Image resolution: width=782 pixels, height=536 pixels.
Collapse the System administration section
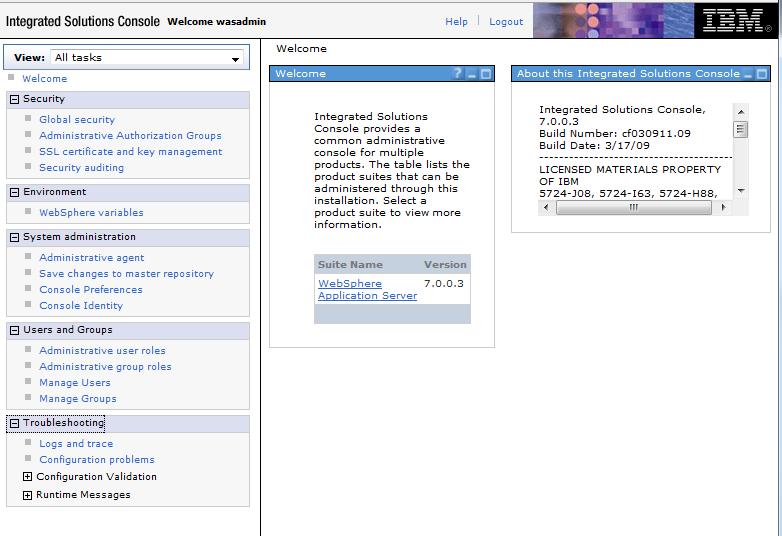[14, 237]
